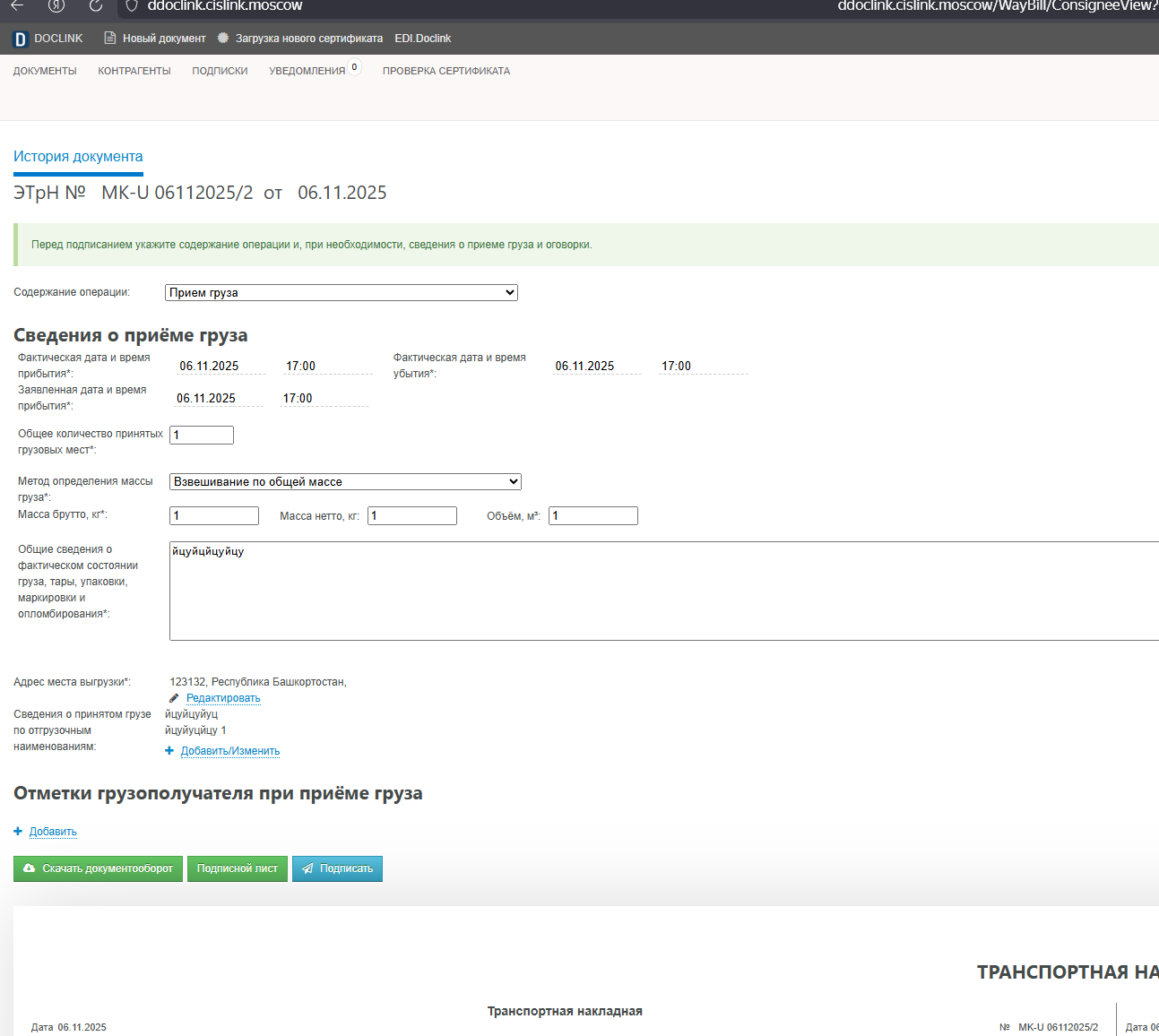Open the Метод определения массы груза dropdown

click(345, 481)
